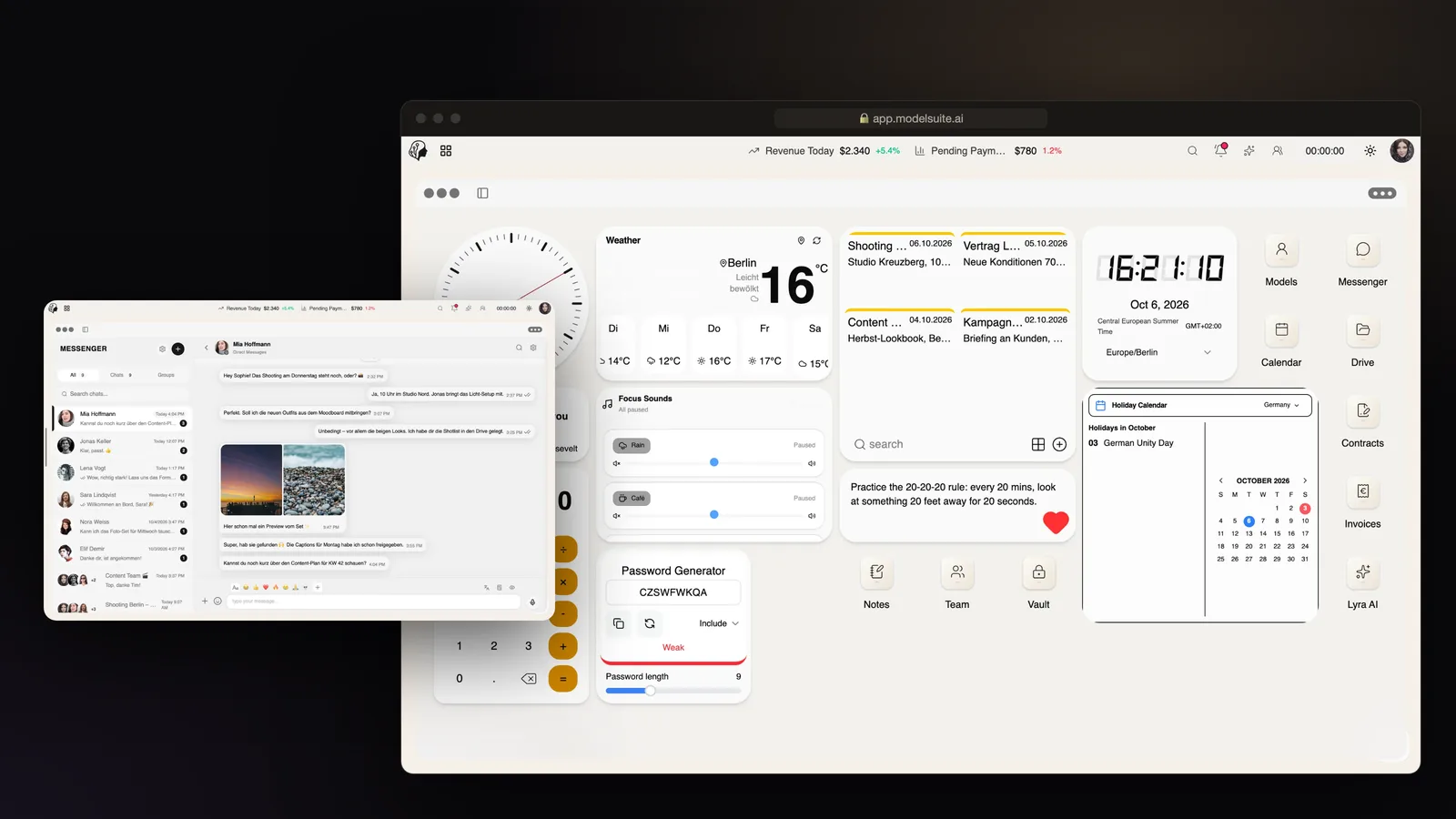1456x819 pixels.
Task: Click the location pin in Weather widget
Action: (x=801, y=240)
